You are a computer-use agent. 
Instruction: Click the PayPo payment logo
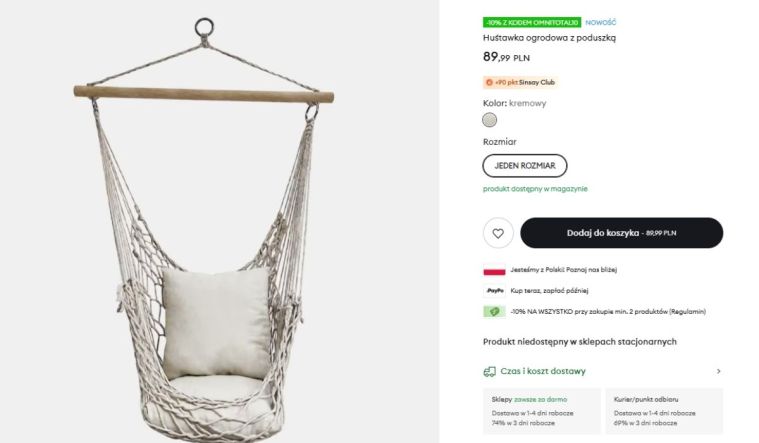(x=494, y=290)
